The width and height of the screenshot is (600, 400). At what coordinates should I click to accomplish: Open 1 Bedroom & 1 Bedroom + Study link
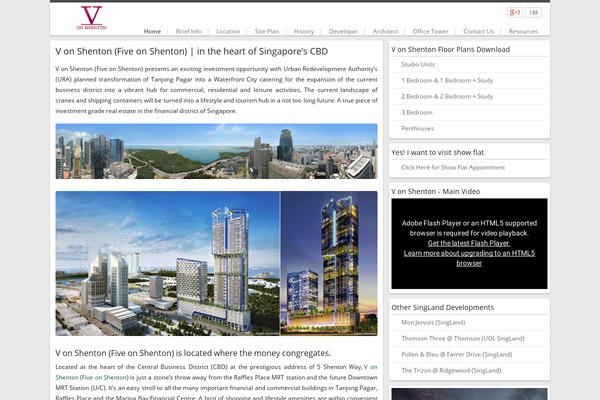447,80
